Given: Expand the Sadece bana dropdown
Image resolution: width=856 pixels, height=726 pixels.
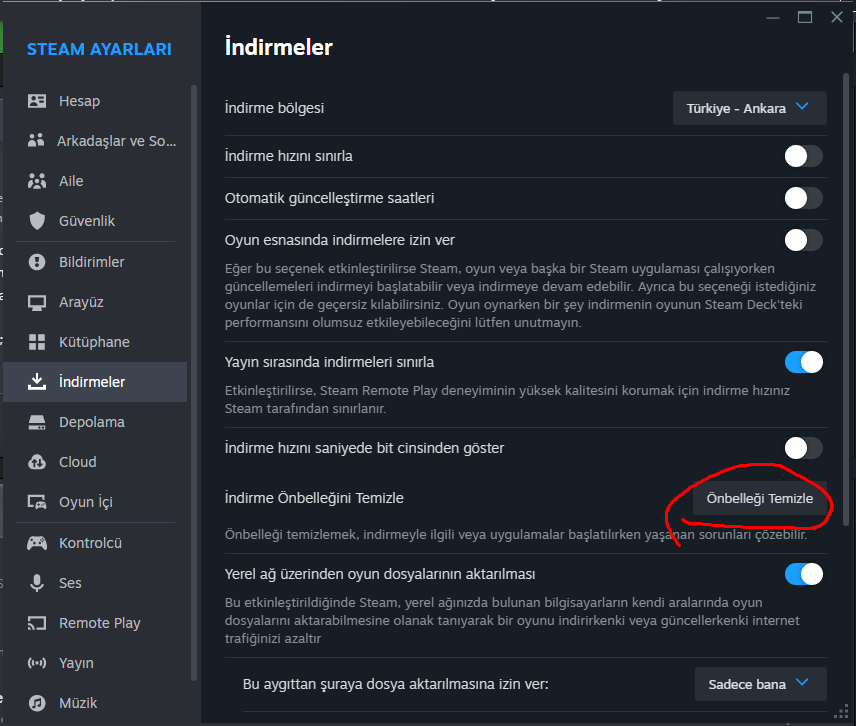Looking at the screenshot, I should click(x=760, y=684).
